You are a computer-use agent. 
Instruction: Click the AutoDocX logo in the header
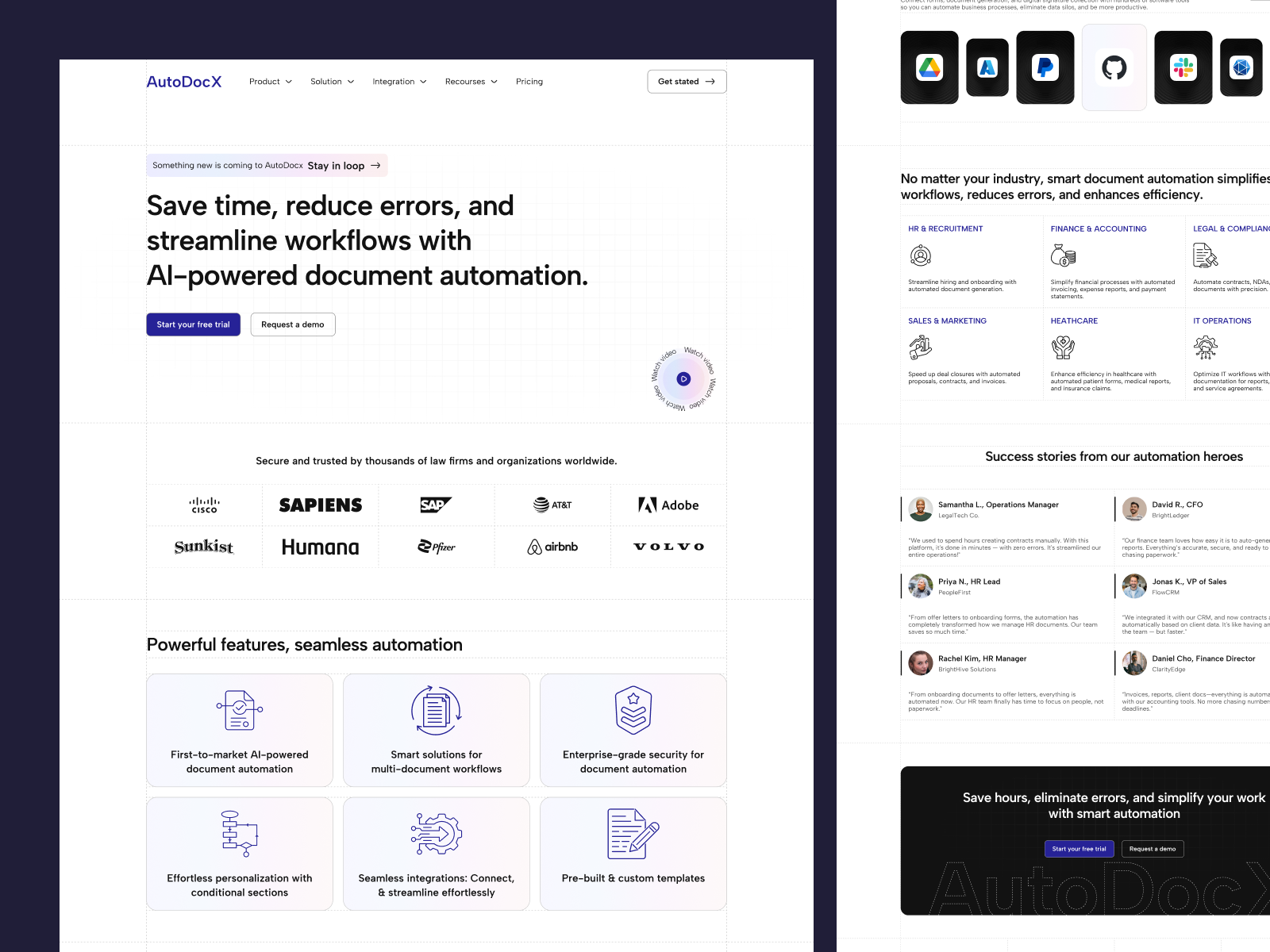pyautogui.click(x=184, y=82)
